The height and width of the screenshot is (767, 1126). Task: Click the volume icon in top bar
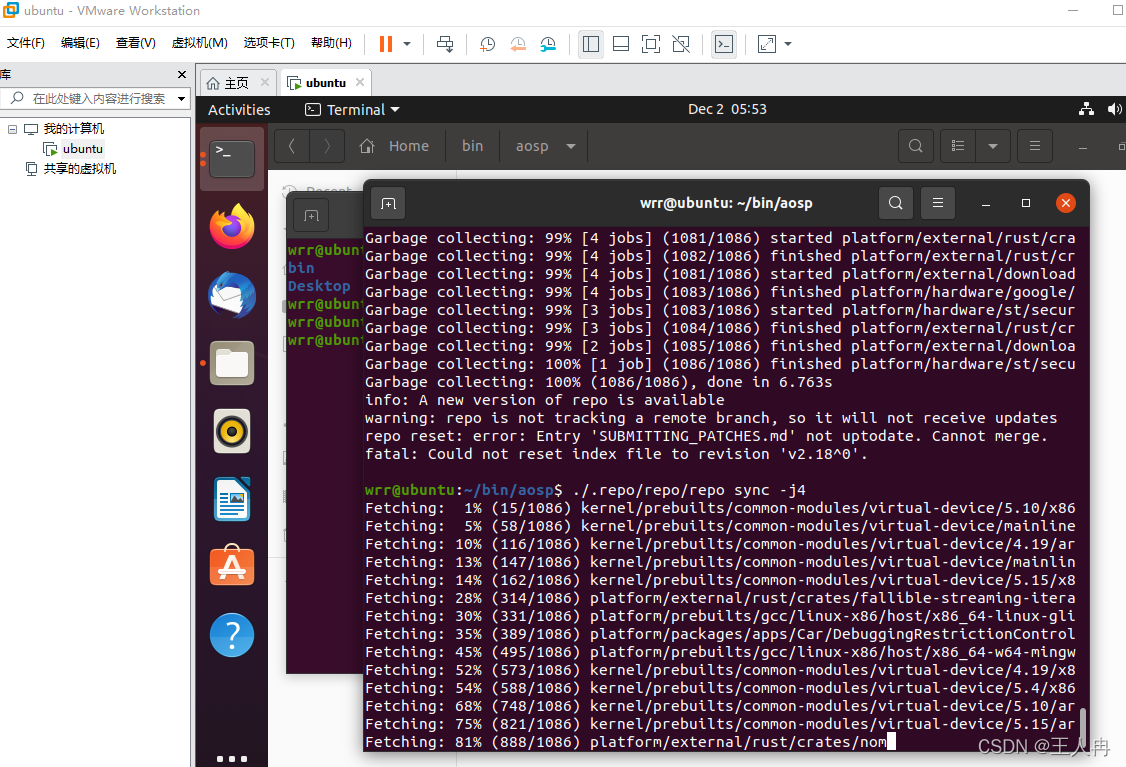pos(1114,109)
